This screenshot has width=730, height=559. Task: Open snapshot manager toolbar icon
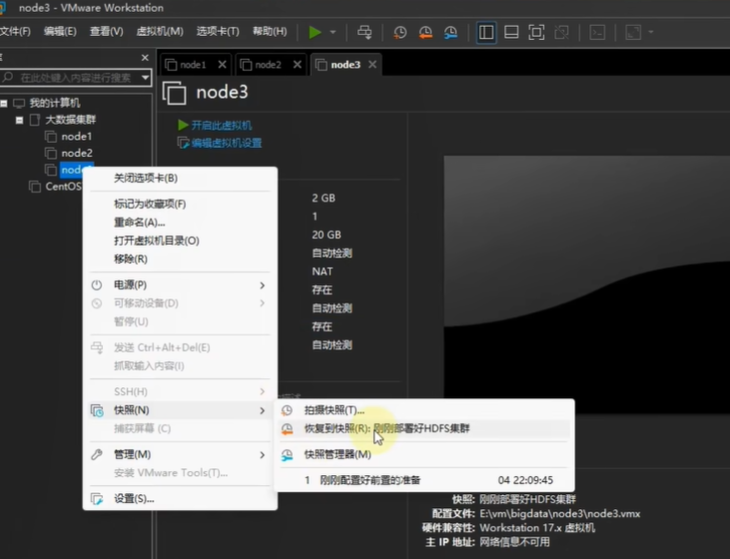(450, 32)
